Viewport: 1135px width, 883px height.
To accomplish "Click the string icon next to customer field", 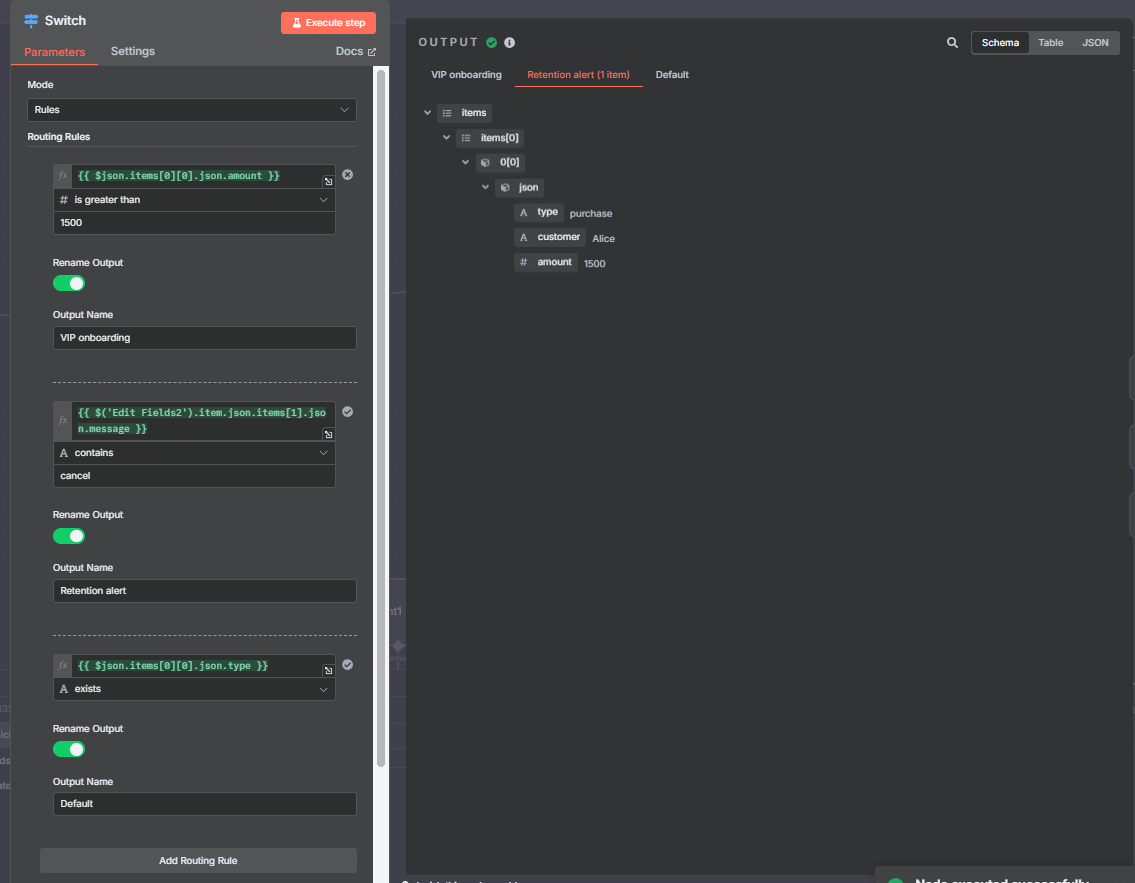I will pos(523,237).
